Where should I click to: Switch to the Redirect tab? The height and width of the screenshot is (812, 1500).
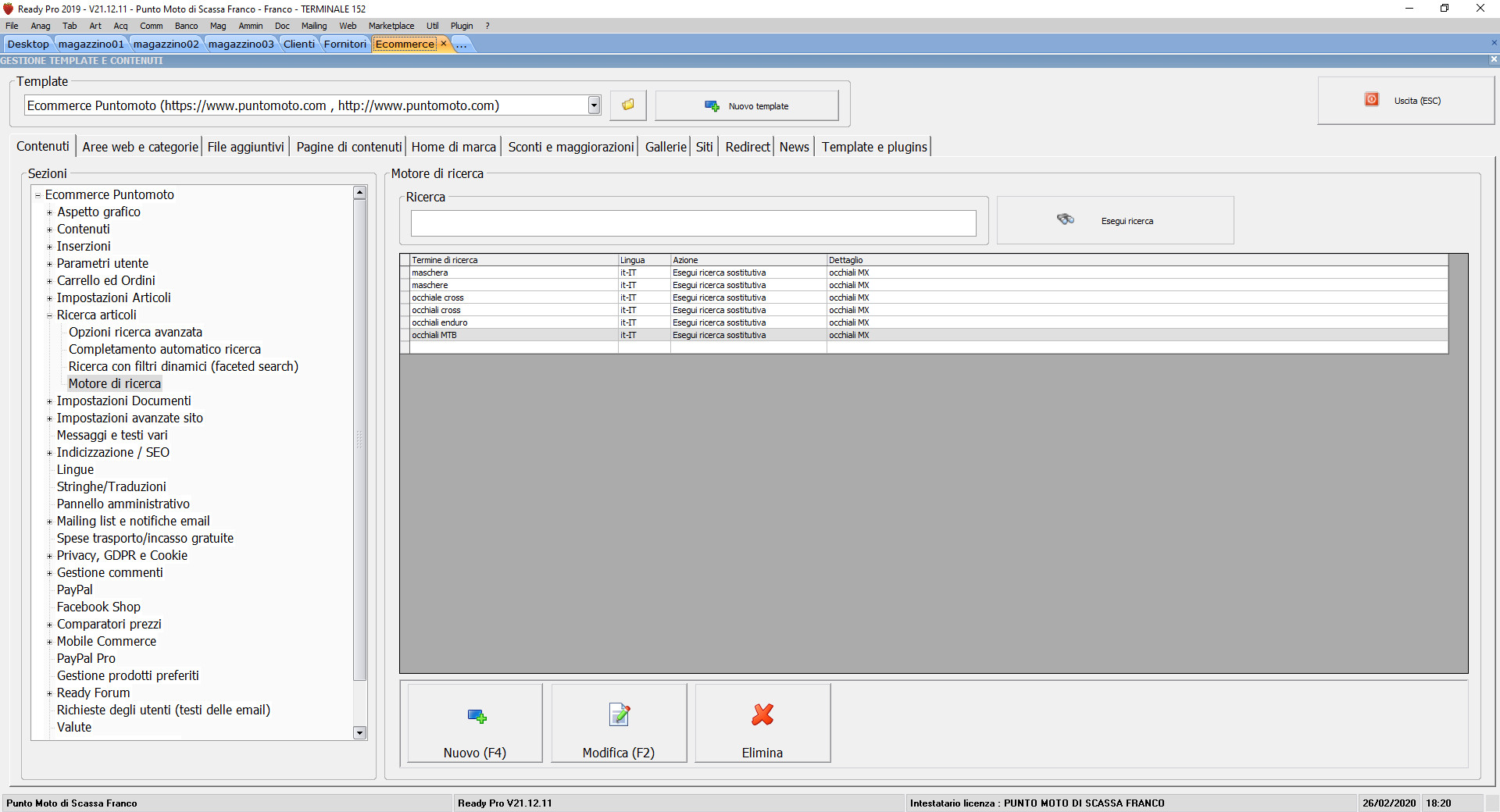pyautogui.click(x=748, y=147)
